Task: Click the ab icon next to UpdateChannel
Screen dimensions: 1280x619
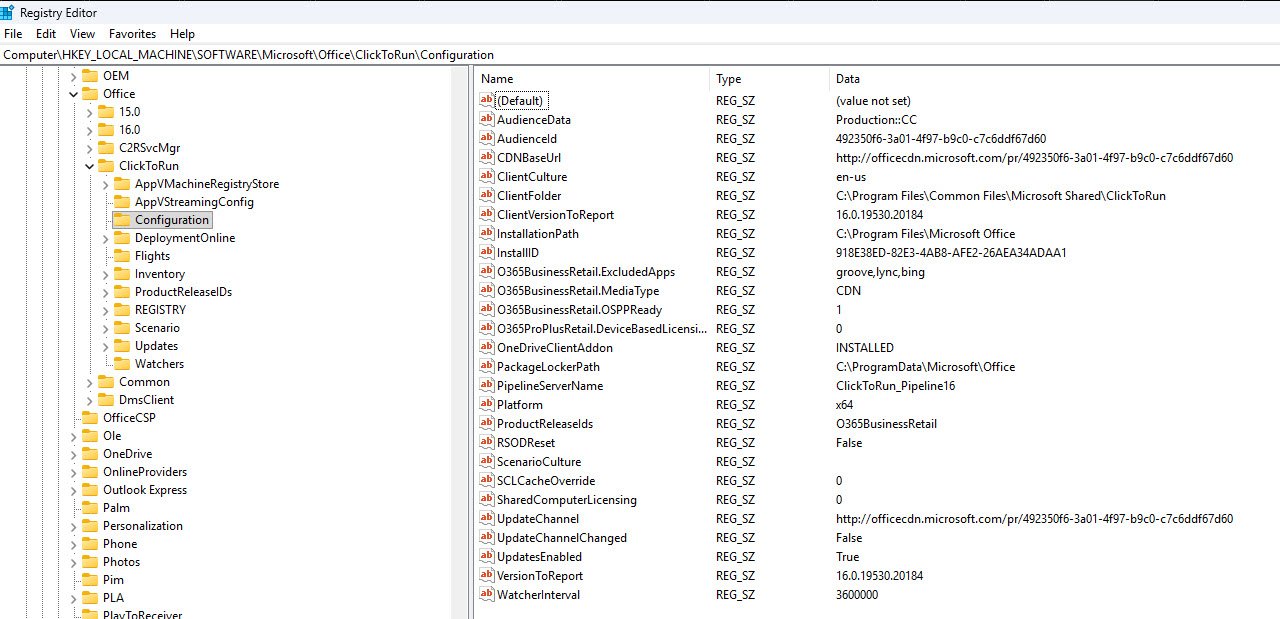Action: [x=487, y=519]
